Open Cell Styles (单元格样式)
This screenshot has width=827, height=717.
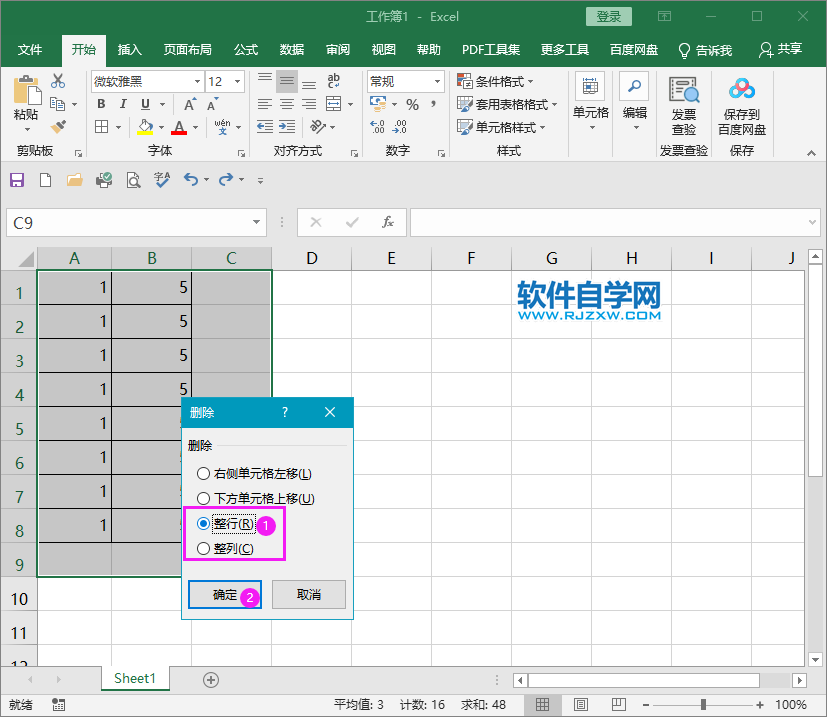click(503, 126)
